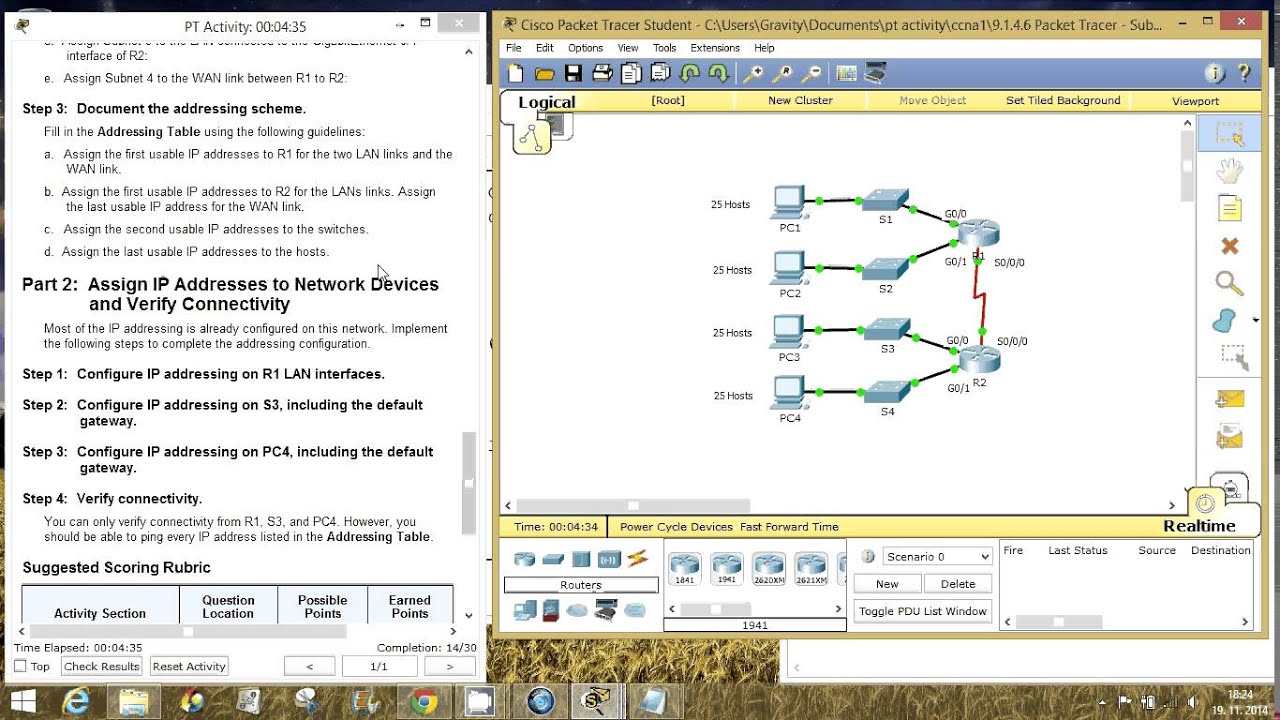Click the Undo green arrow icon

(x=689, y=73)
